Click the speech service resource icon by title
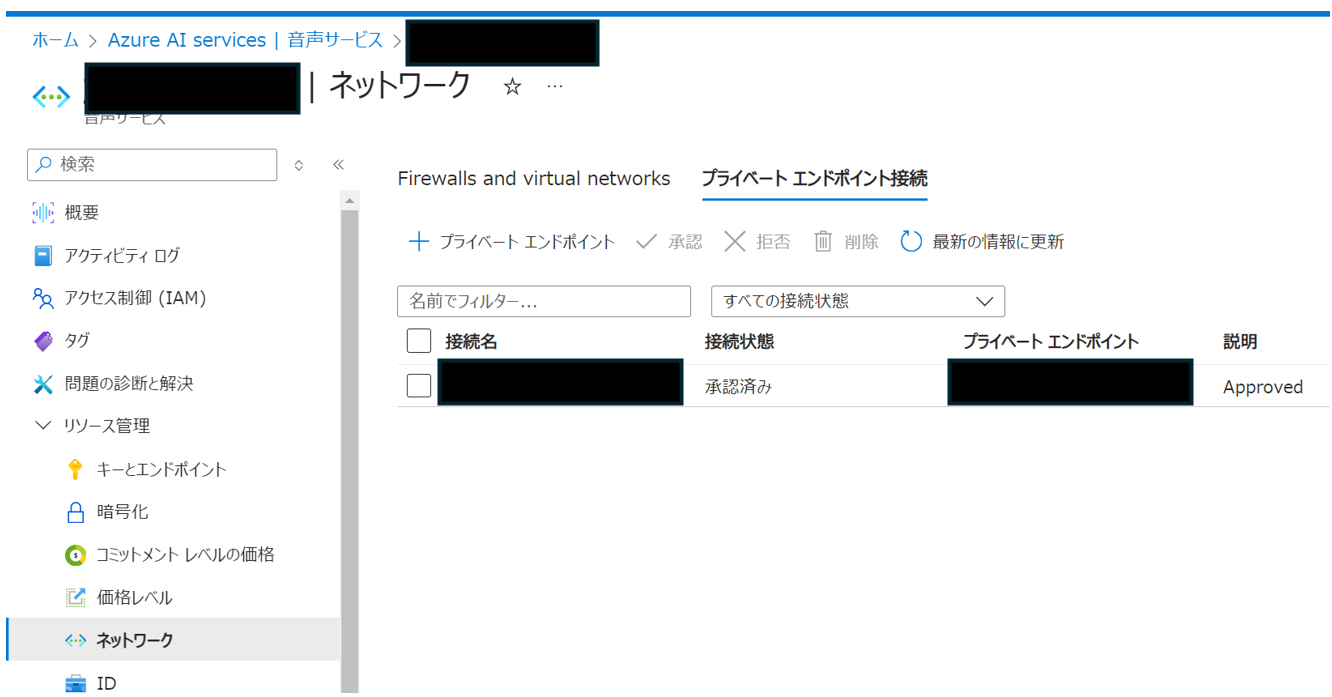This screenshot has width=1332, height=697. point(51,96)
